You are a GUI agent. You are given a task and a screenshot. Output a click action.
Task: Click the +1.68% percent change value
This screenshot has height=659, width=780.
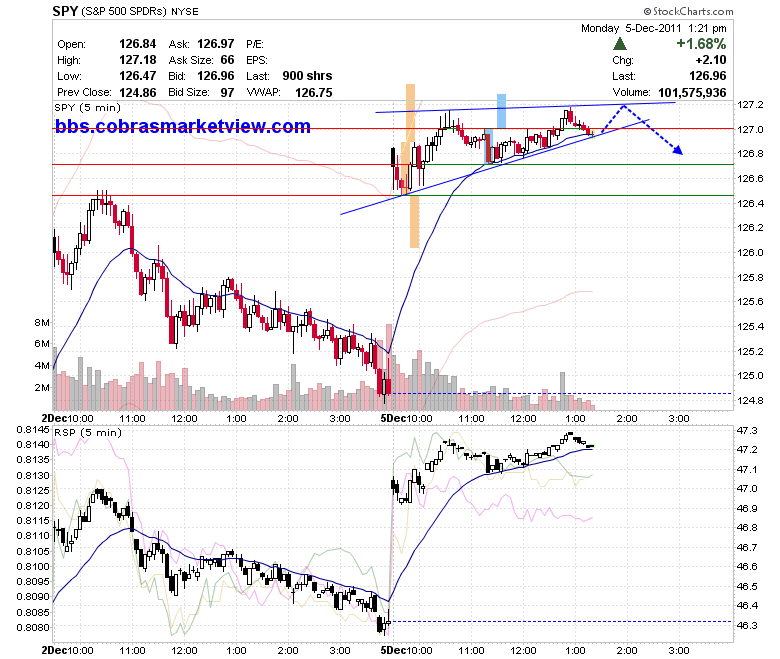tap(701, 44)
